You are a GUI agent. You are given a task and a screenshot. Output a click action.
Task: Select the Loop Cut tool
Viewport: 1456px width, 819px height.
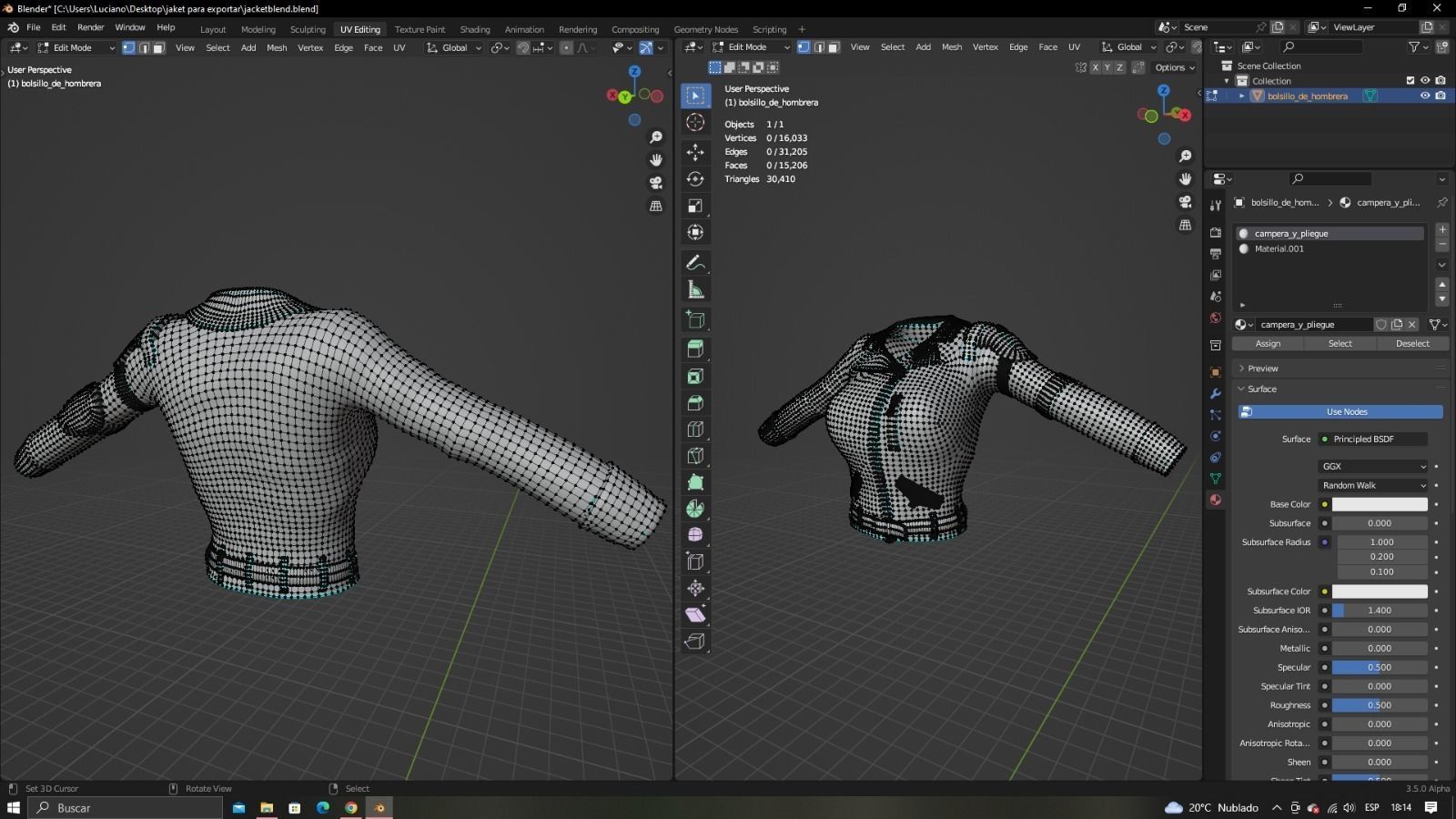click(x=695, y=429)
